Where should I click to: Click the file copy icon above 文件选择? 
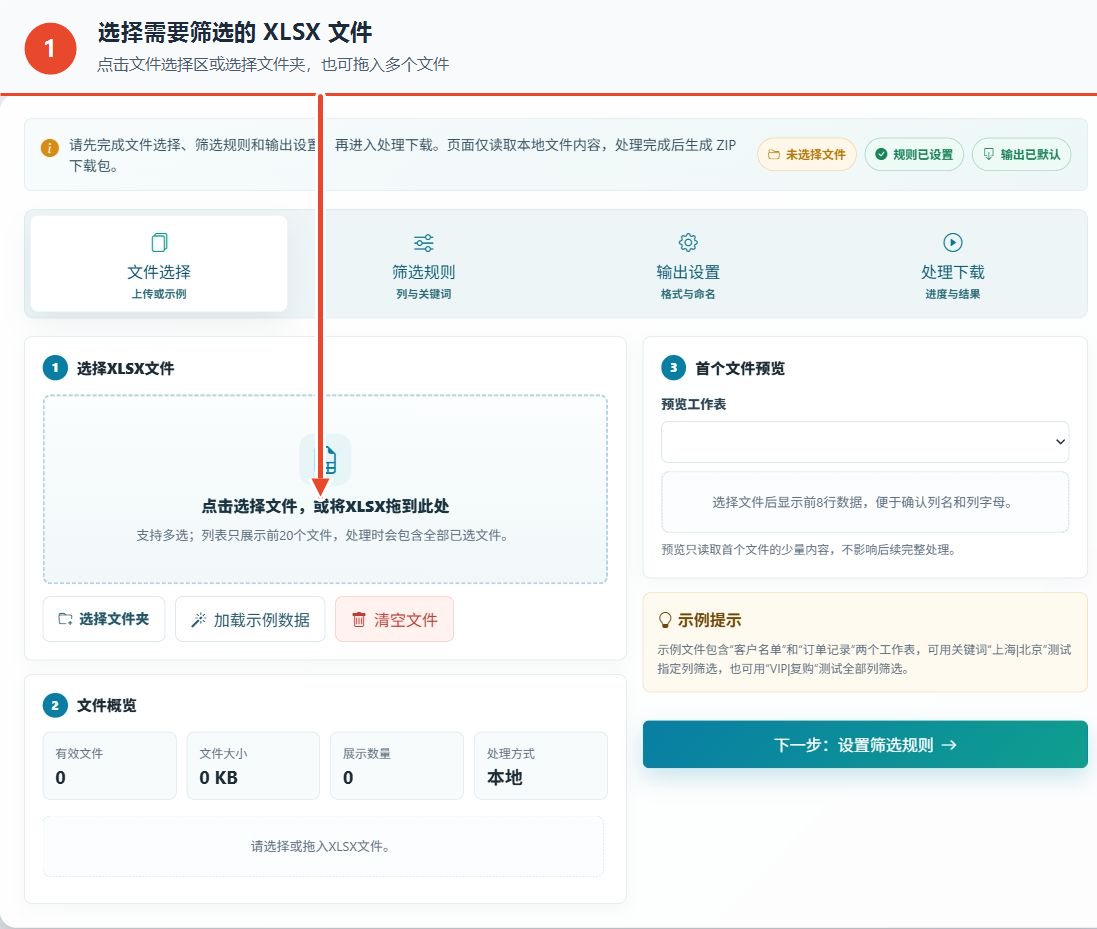click(160, 242)
